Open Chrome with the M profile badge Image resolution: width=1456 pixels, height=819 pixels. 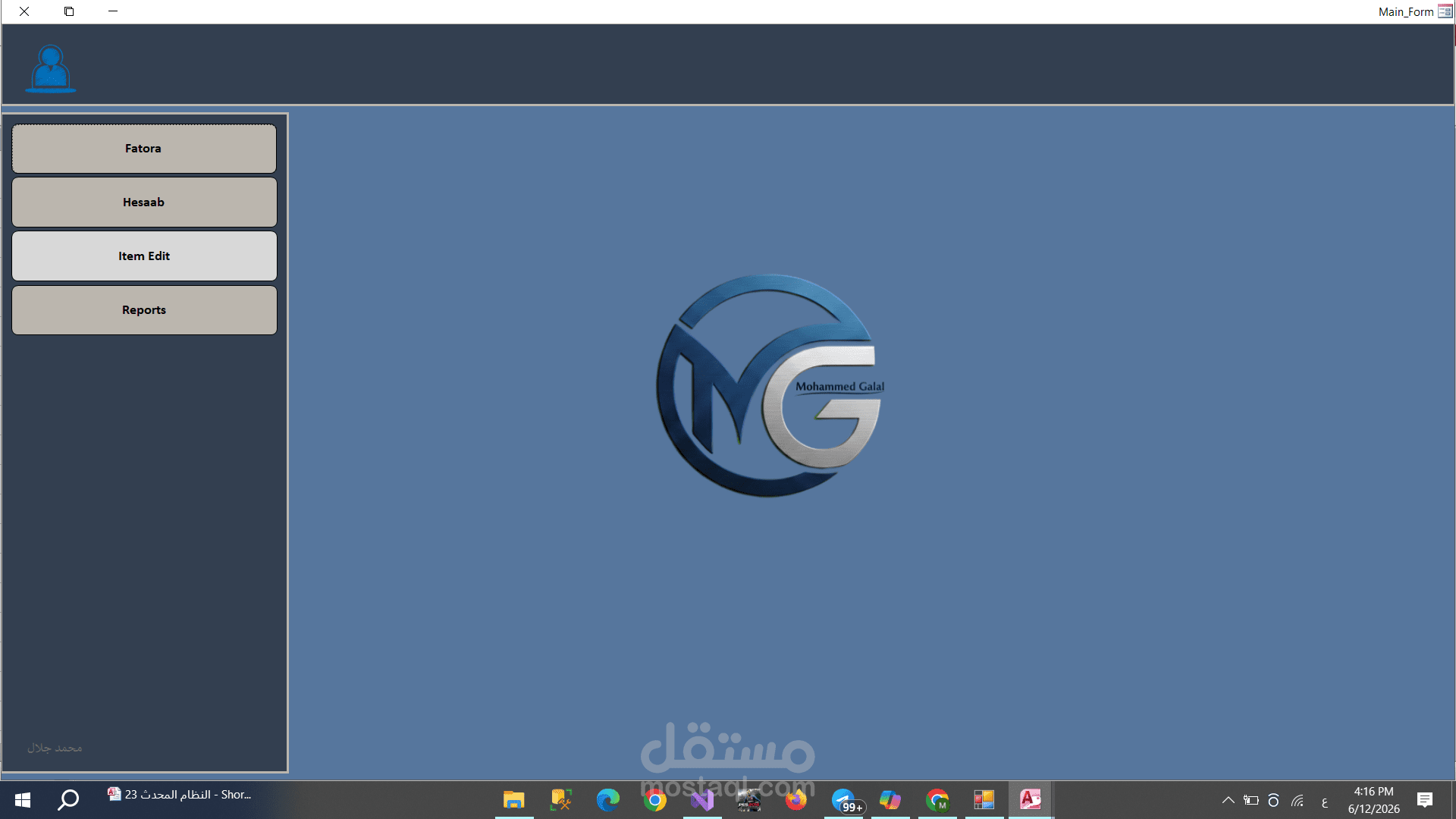[x=937, y=800]
